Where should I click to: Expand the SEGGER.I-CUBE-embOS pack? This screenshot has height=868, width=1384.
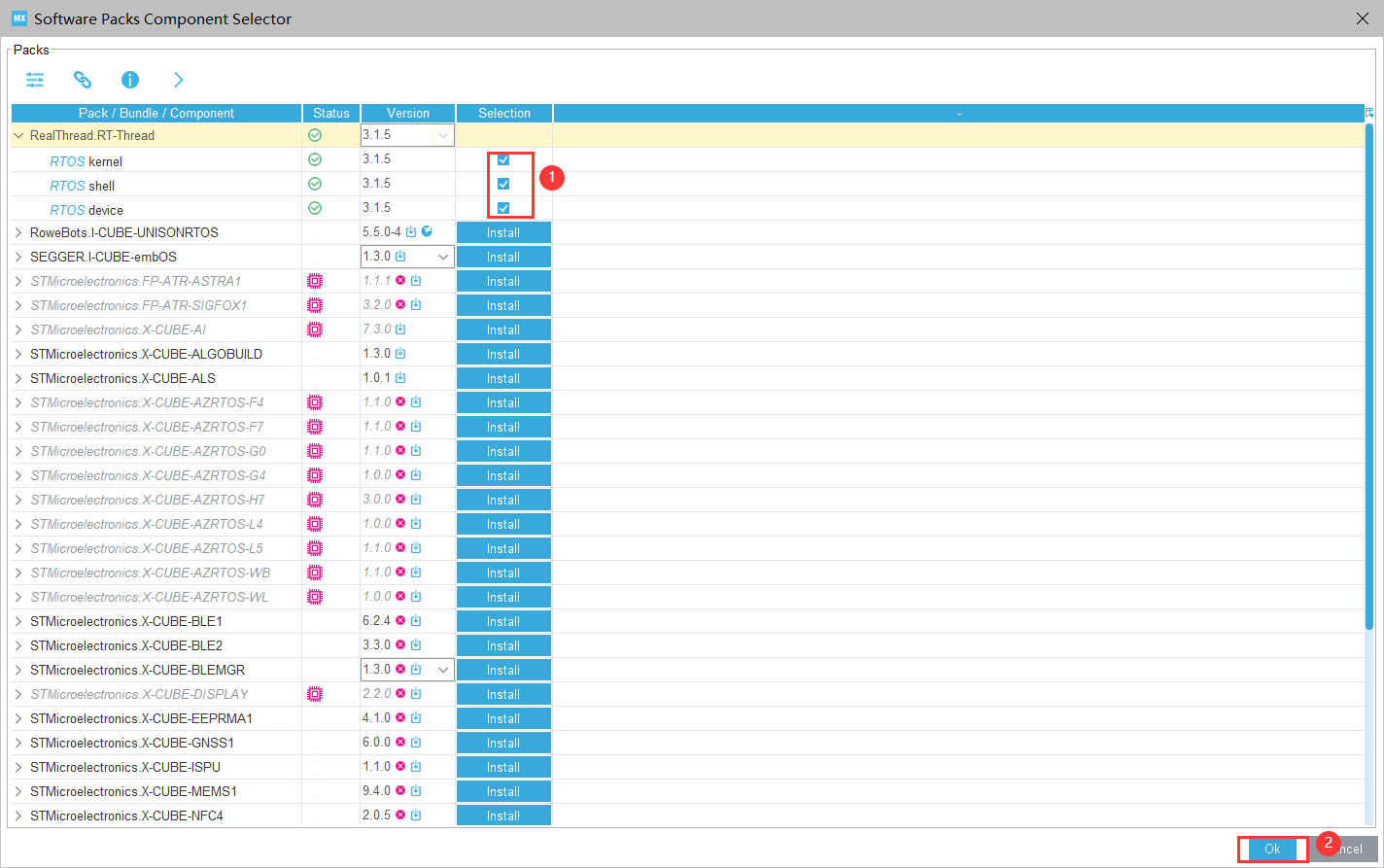pyautogui.click(x=18, y=257)
